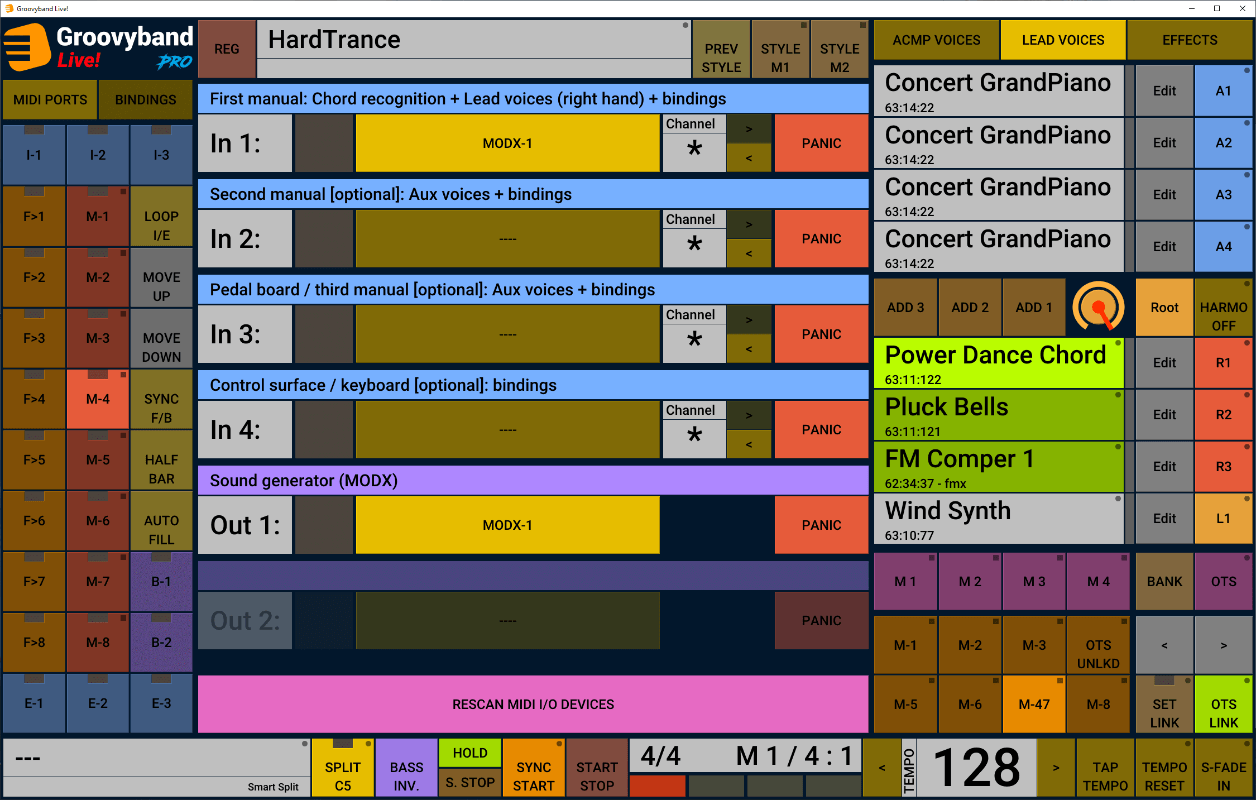Viewport: 1256px width, 800px height.
Task: Increase tempo with the right arrow
Action: coord(1056,768)
